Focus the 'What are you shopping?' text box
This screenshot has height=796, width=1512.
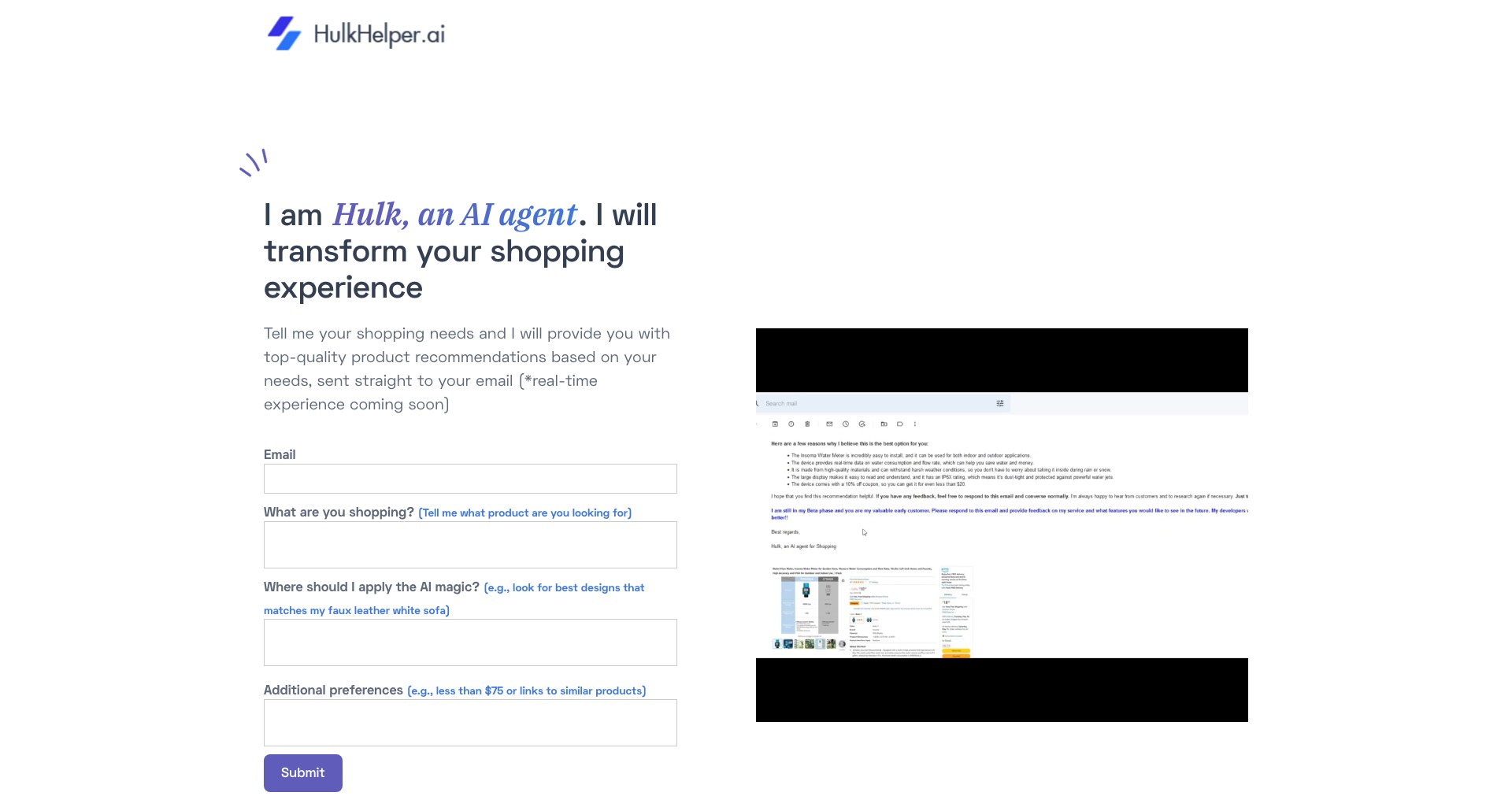[470, 545]
